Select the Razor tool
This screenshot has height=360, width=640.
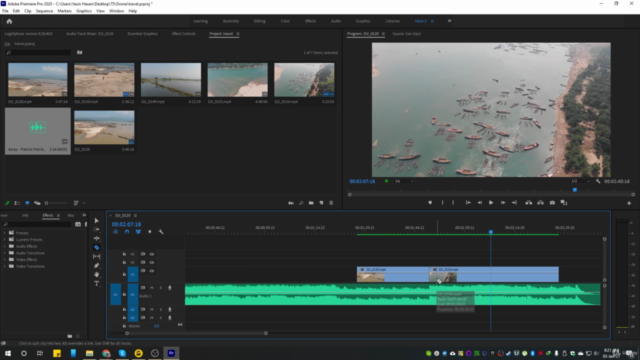click(97, 247)
